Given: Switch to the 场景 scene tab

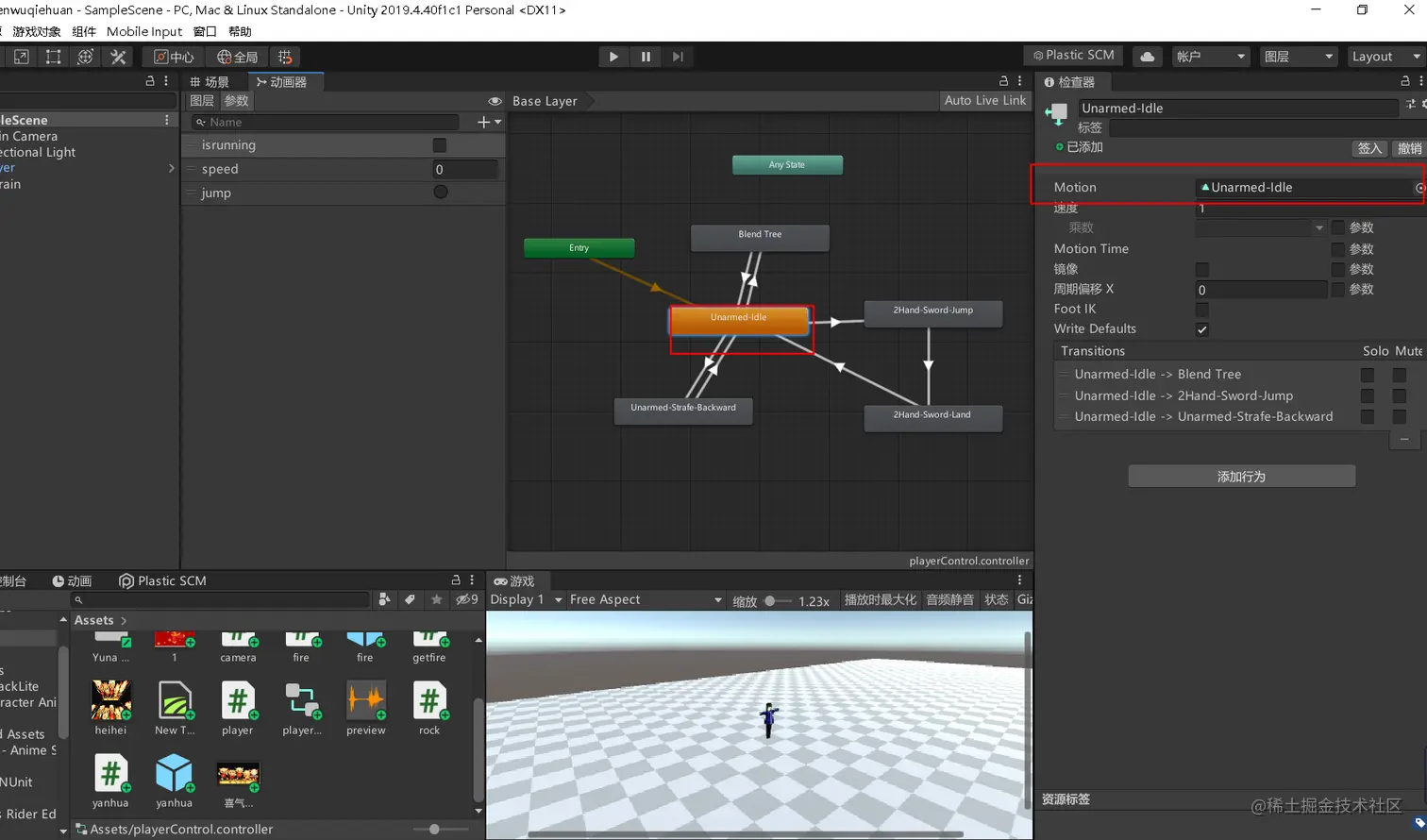Looking at the screenshot, I should [x=210, y=82].
